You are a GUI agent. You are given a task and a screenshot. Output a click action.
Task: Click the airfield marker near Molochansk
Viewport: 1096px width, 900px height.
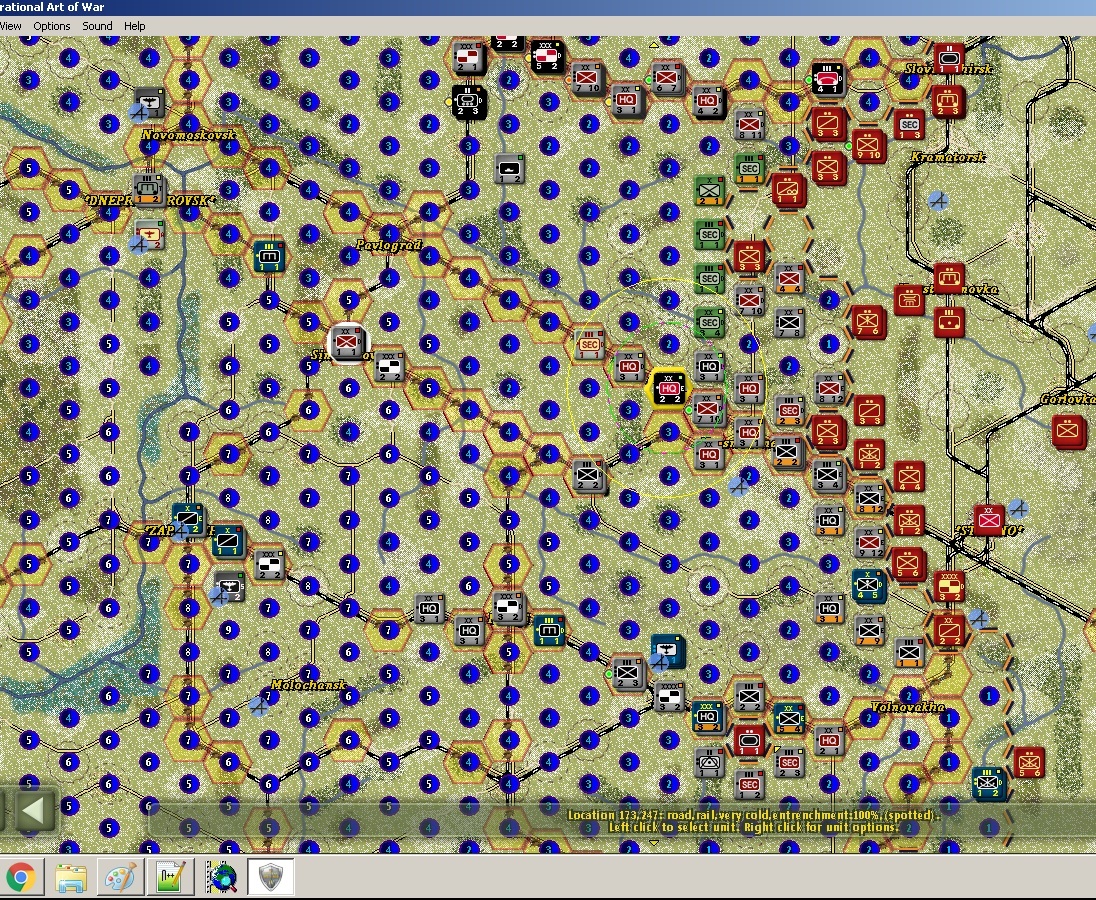pyautogui.click(x=259, y=706)
